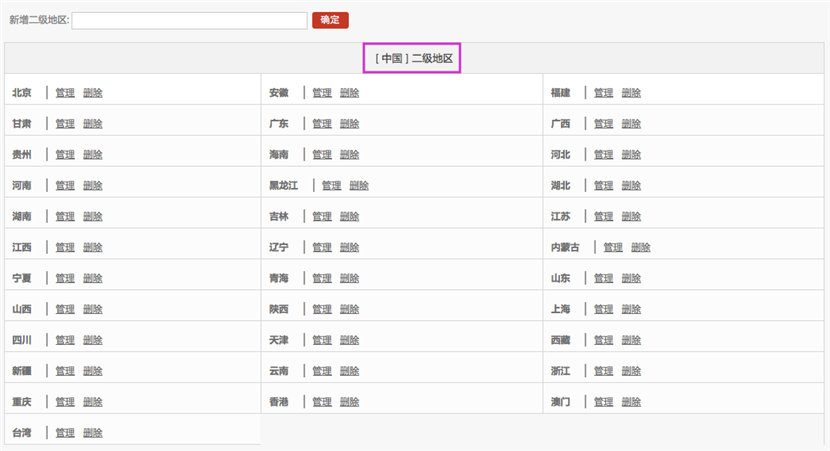Click the red 确定 button
The image size is (830, 451).
click(x=330, y=20)
